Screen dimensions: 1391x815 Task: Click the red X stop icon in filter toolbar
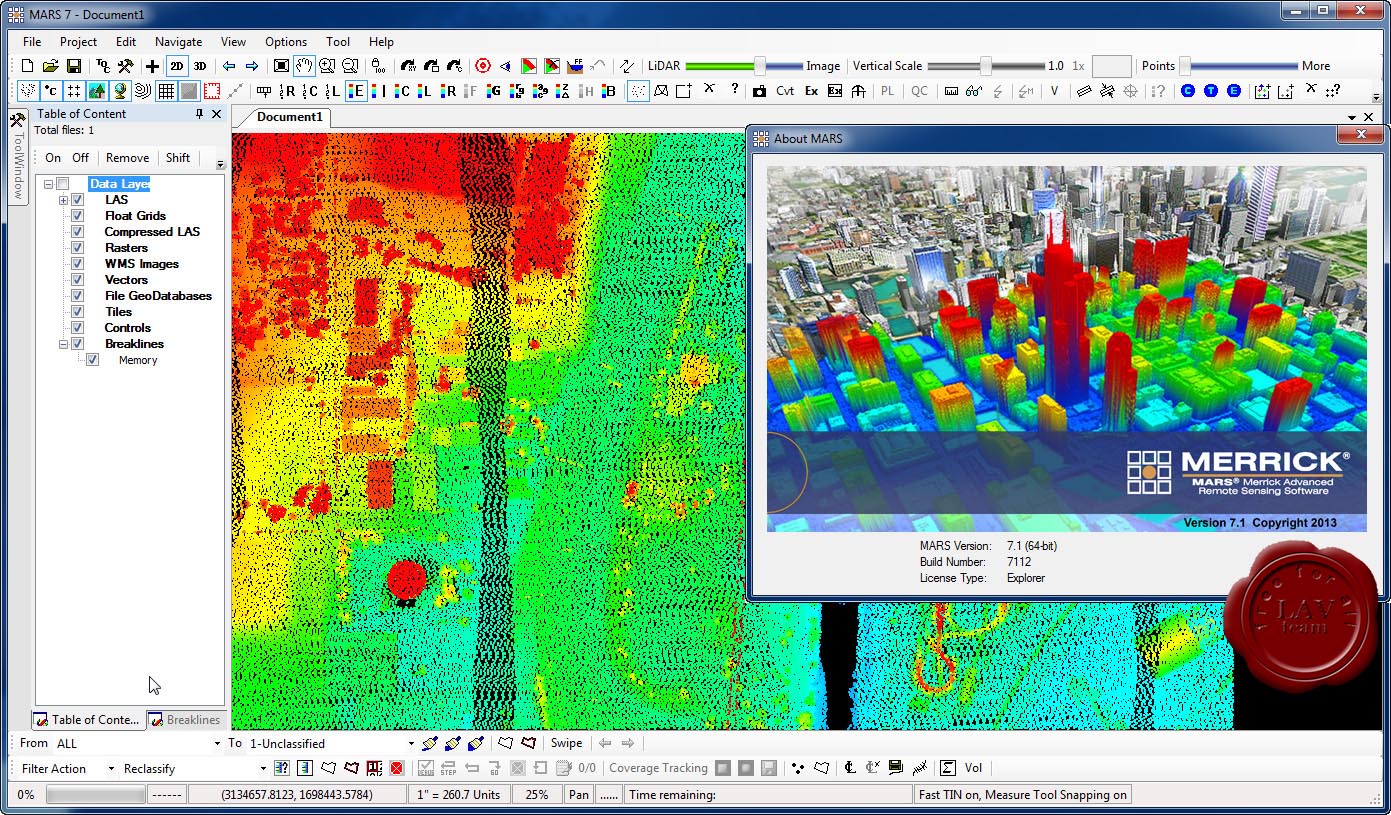[397, 768]
